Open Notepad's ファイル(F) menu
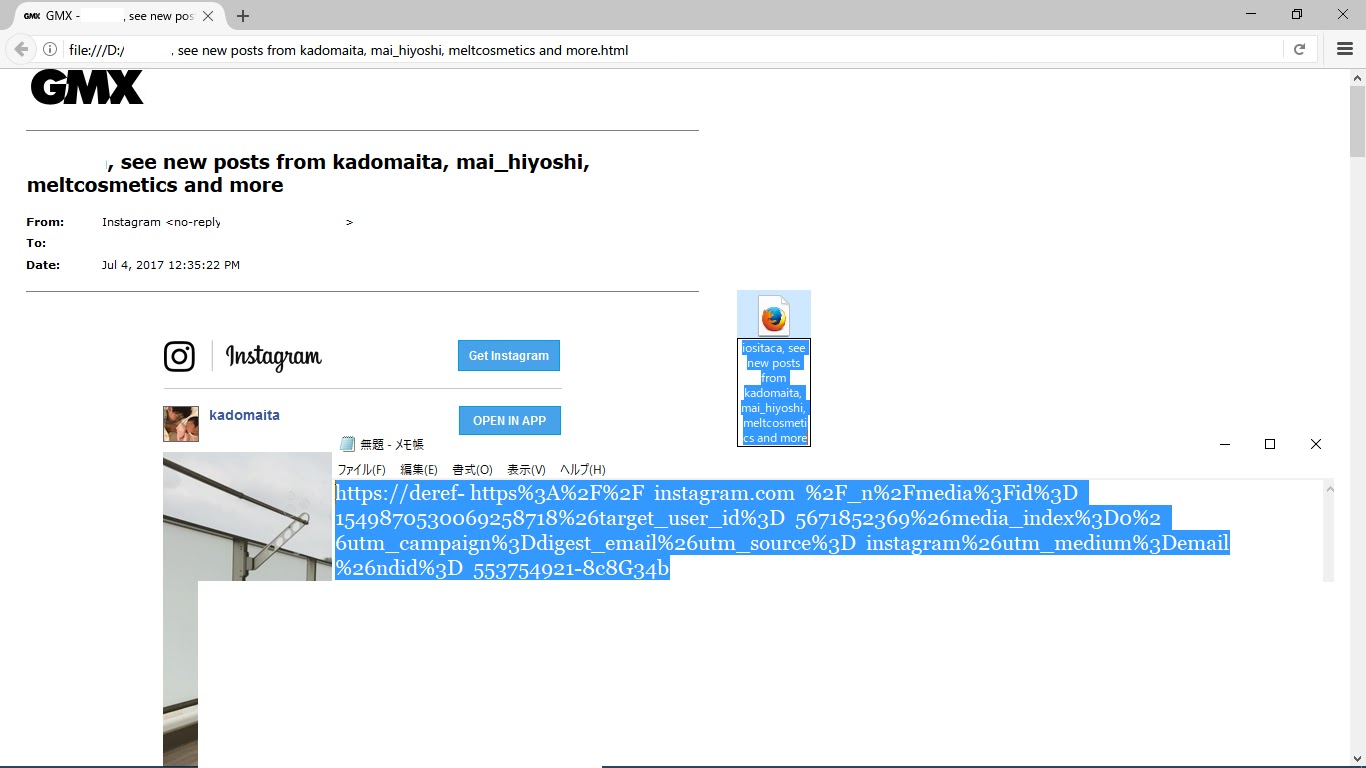The width and height of the screenshot is (1366, 768). (361, 470)
